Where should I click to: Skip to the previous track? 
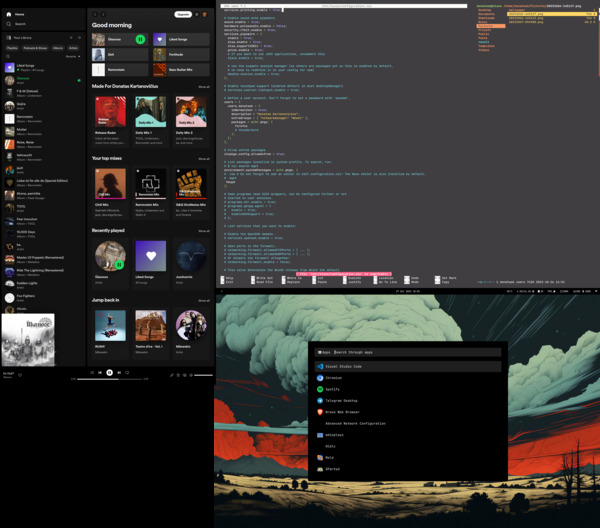(x=100, y=372)
